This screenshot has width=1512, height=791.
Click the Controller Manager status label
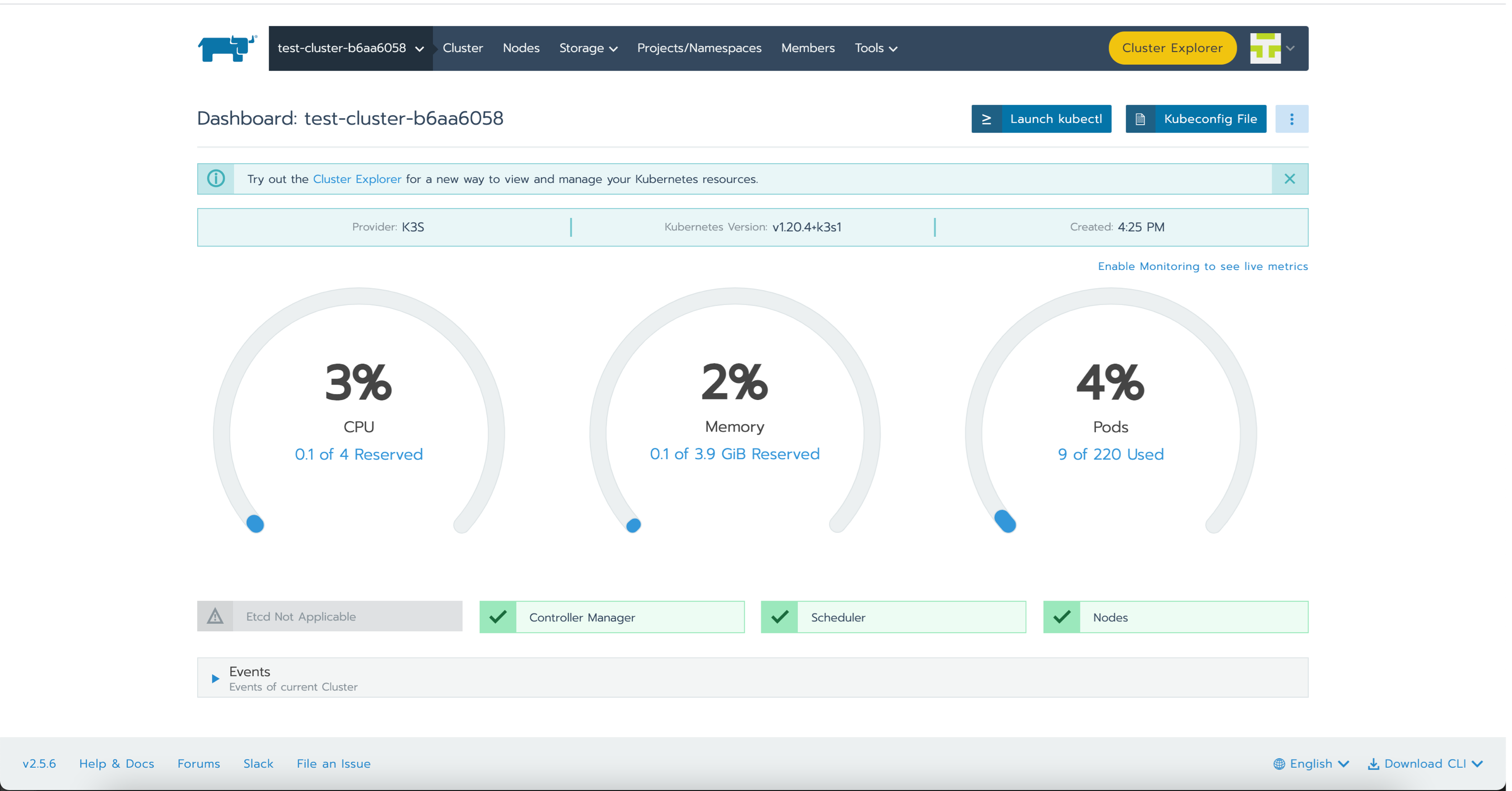coord(582,617)
